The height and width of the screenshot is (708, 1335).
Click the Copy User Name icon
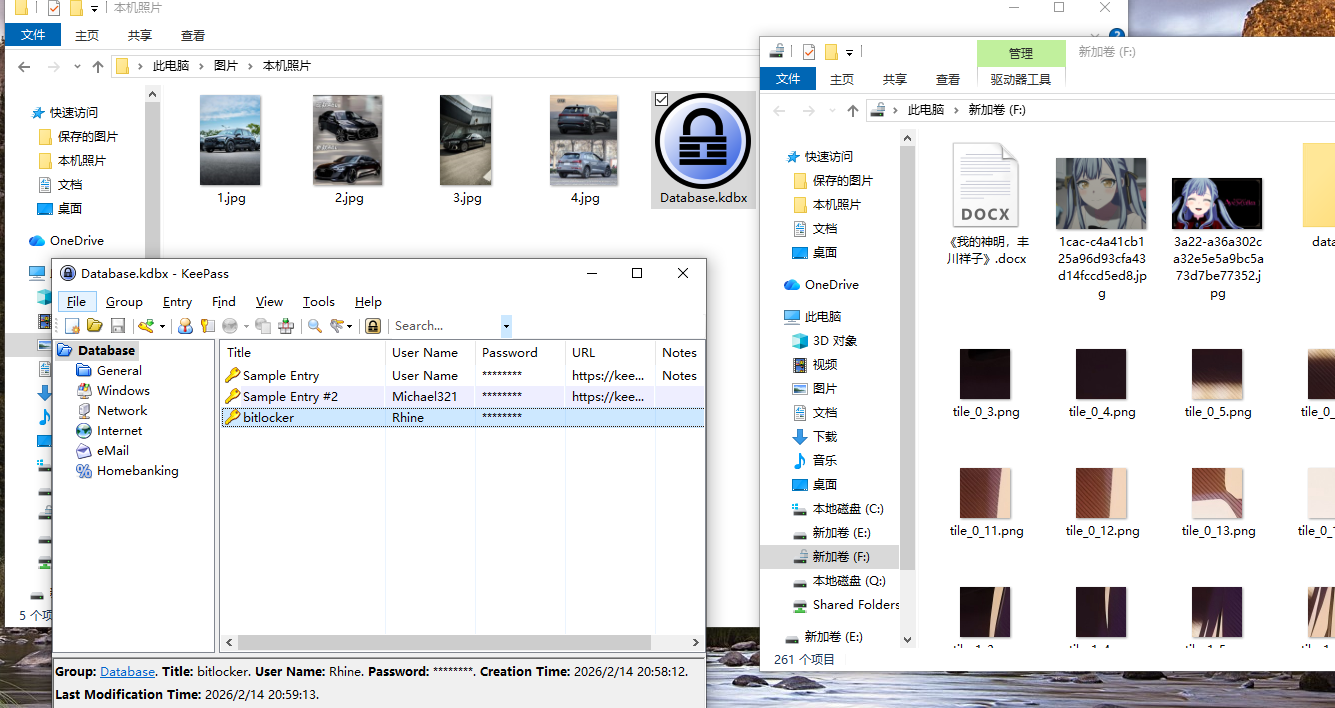point(185,326)
